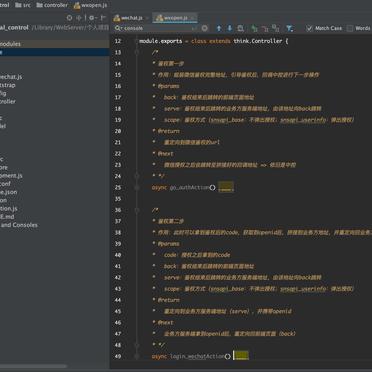Hide the project tool window

pos(103,18)
